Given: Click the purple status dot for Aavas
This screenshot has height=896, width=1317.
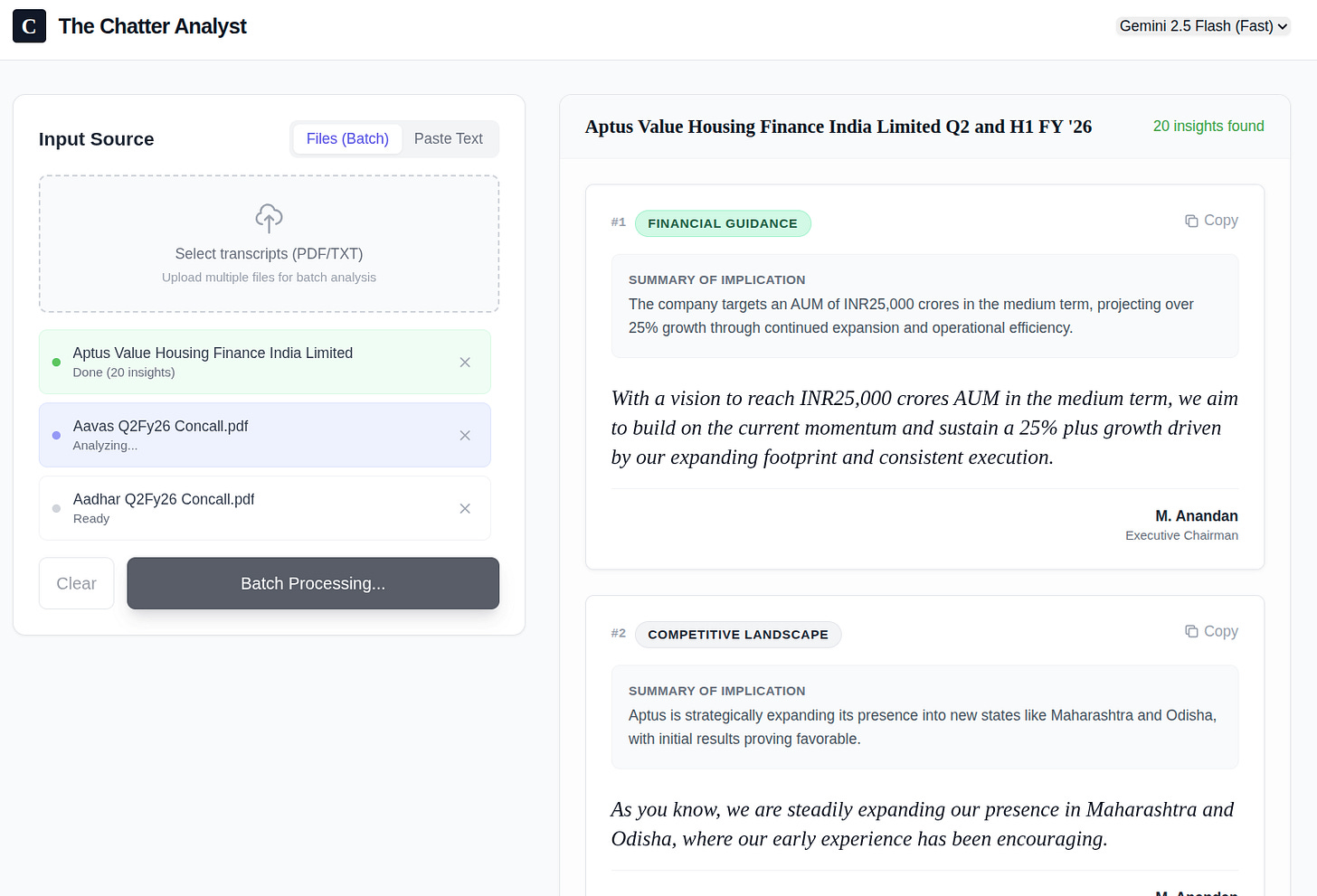Looking at the screenshot, I should point(56,436).
